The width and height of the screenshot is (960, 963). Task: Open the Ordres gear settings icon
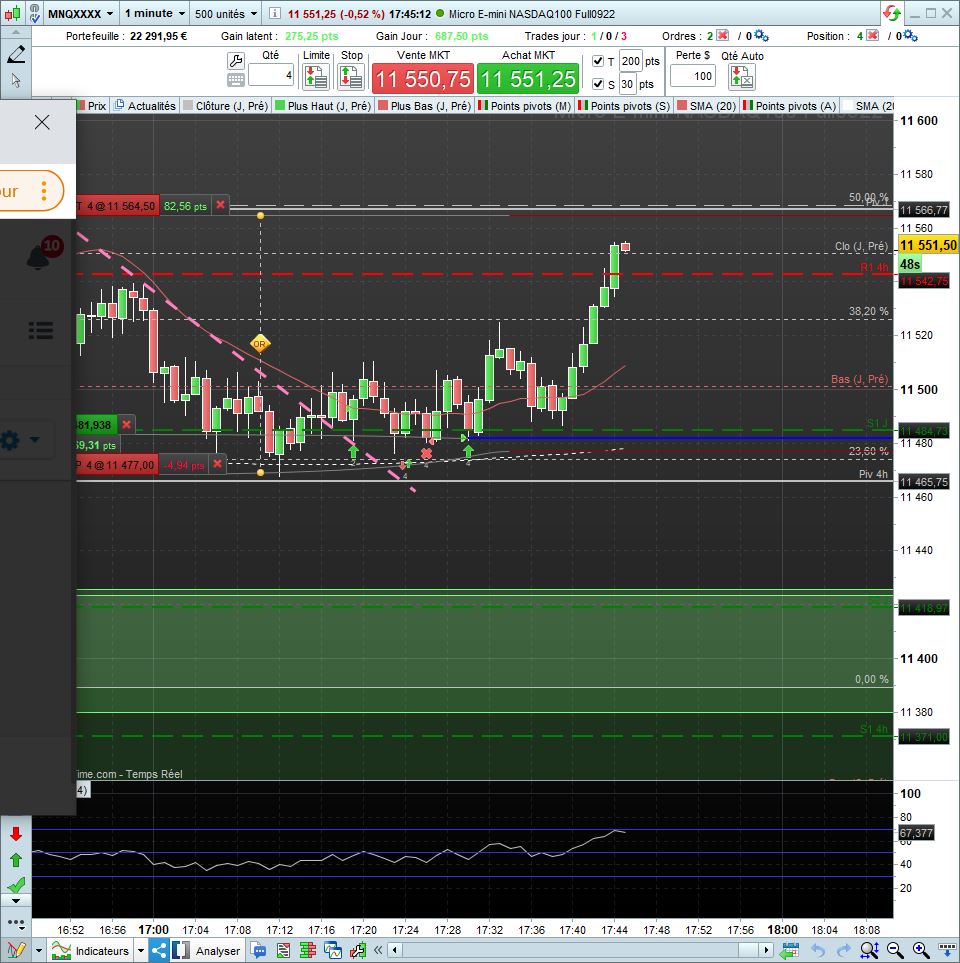tap(761, 36)
